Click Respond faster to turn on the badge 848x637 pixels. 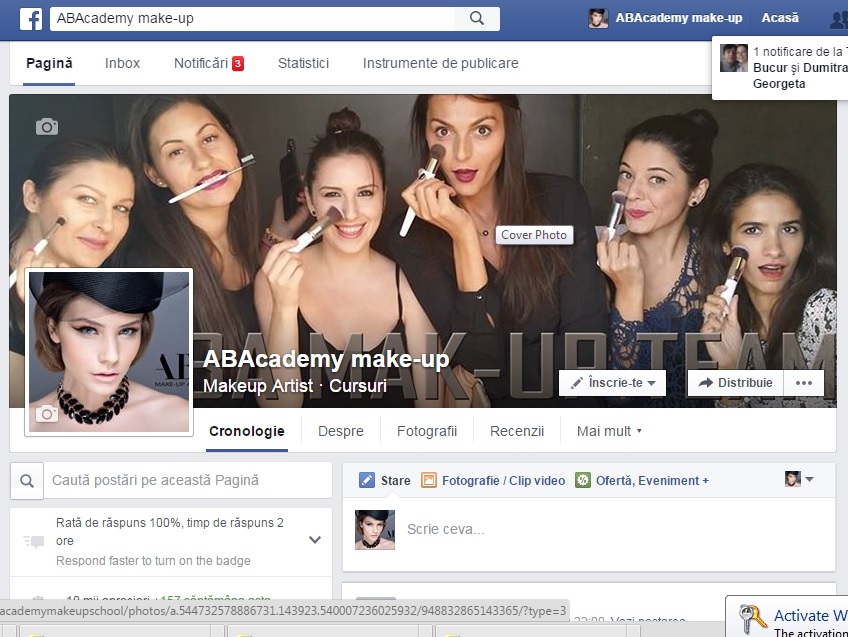(x=154, y=561)
